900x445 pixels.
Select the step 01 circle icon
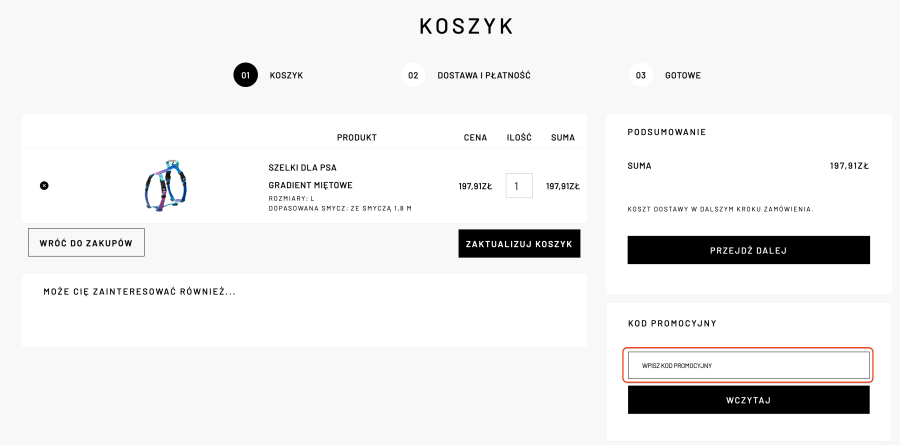tap(246, 75)
